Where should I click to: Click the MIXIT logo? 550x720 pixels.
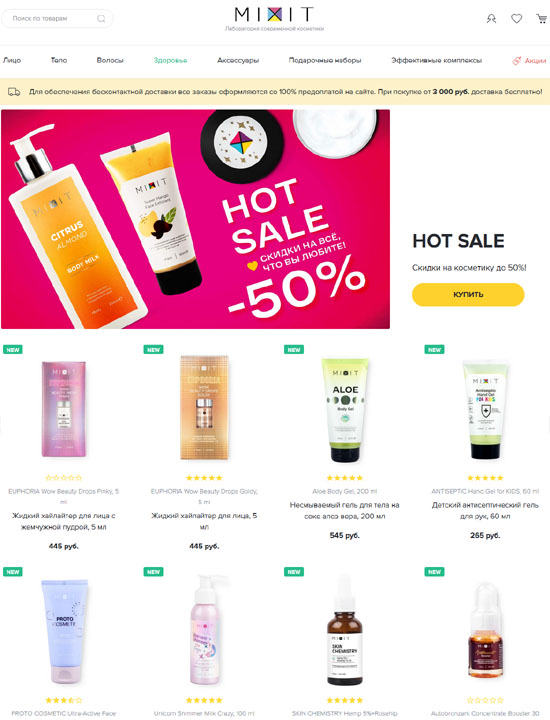pos(274,15)
